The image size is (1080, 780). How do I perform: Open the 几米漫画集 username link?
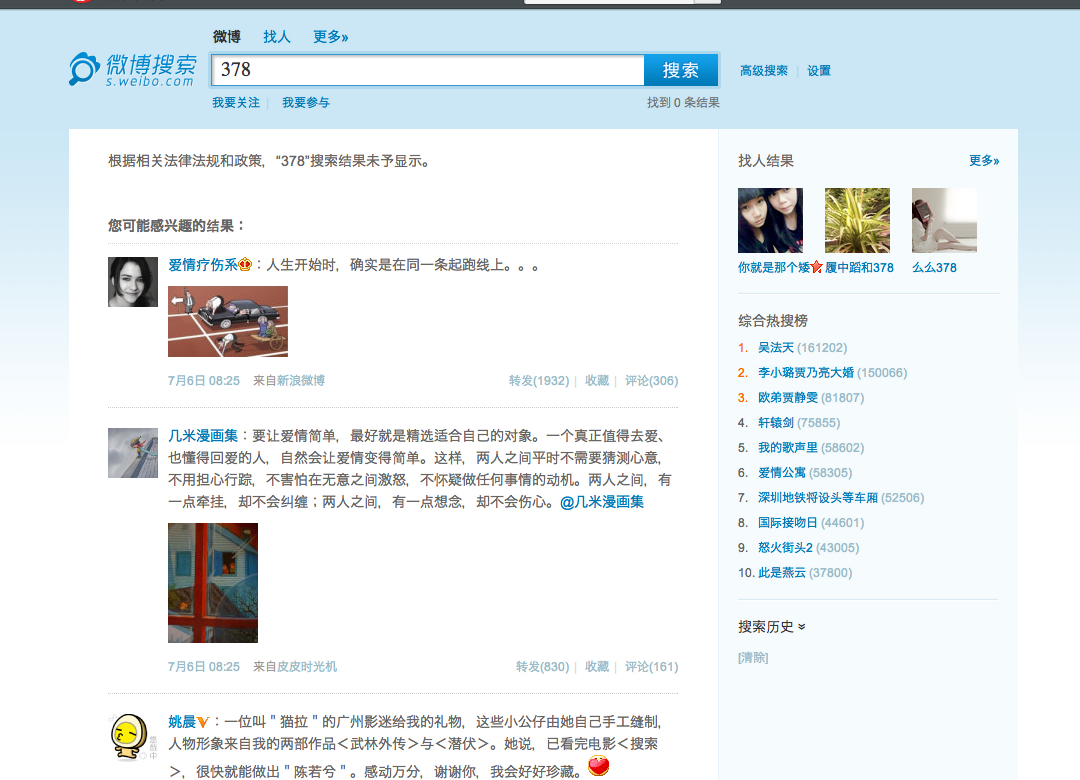203,435
